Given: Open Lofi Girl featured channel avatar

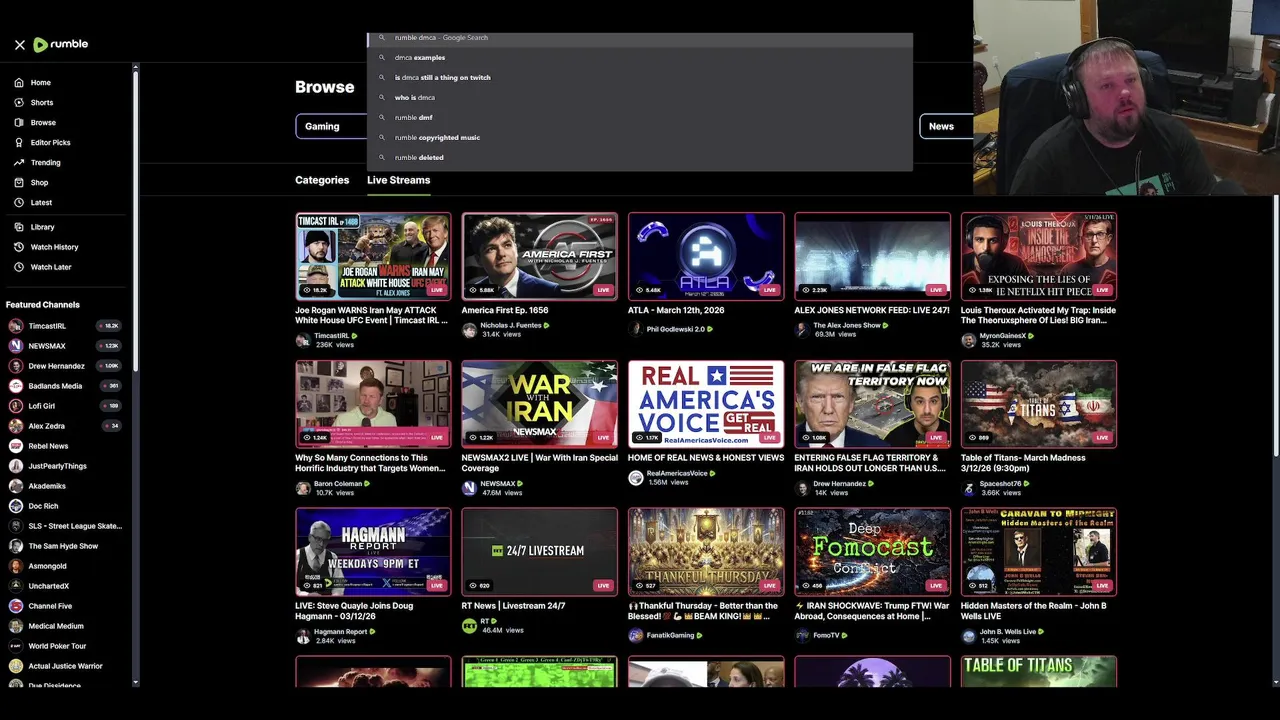Looking at the screenshot, I should point(16,406).
